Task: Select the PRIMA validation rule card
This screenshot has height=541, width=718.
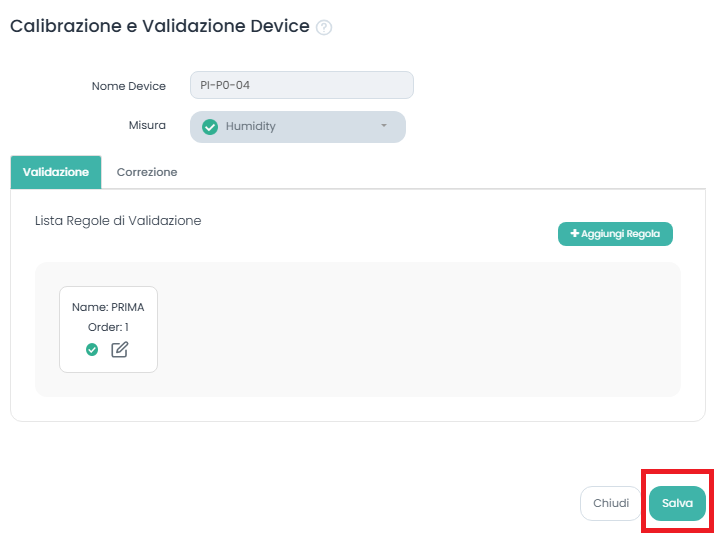Action: pyautogui.click(x=108, y=329)
